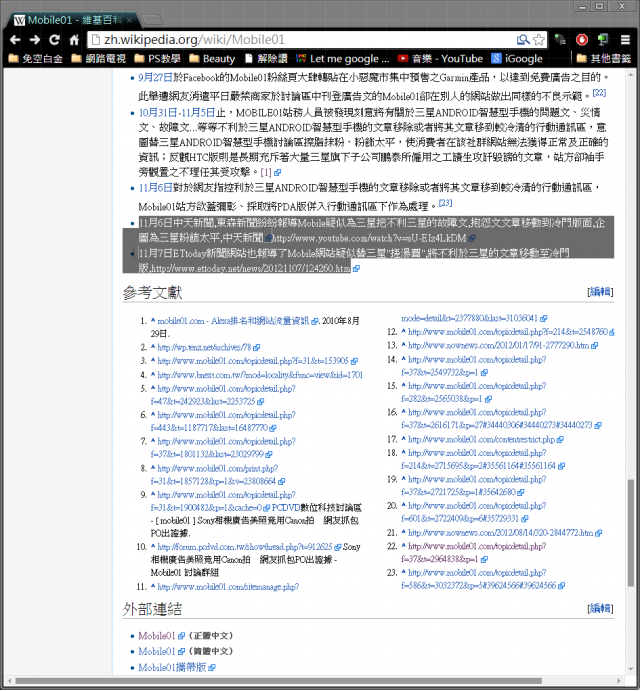The height and width of the screenshot is (691, 640).
Task: Open the 網路電視 bookmark folder
Action: point(99,59)
